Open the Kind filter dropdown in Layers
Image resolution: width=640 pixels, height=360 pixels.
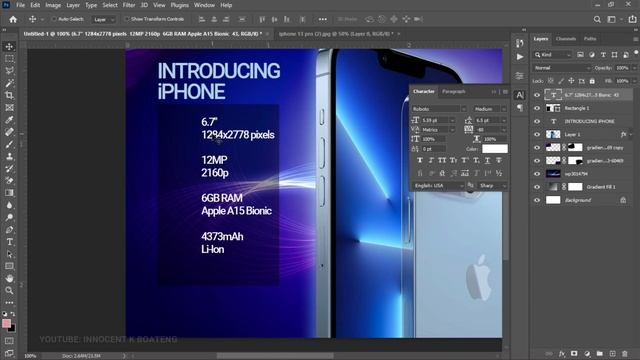pos(553,55)
